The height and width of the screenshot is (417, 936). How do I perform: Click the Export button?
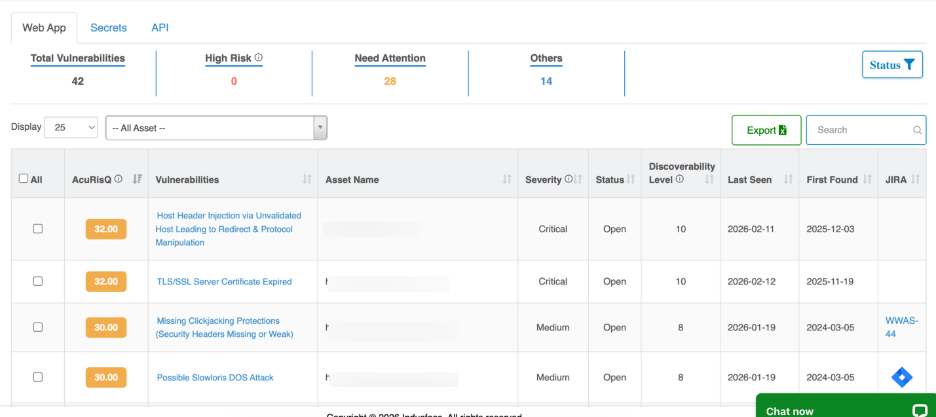766,130
